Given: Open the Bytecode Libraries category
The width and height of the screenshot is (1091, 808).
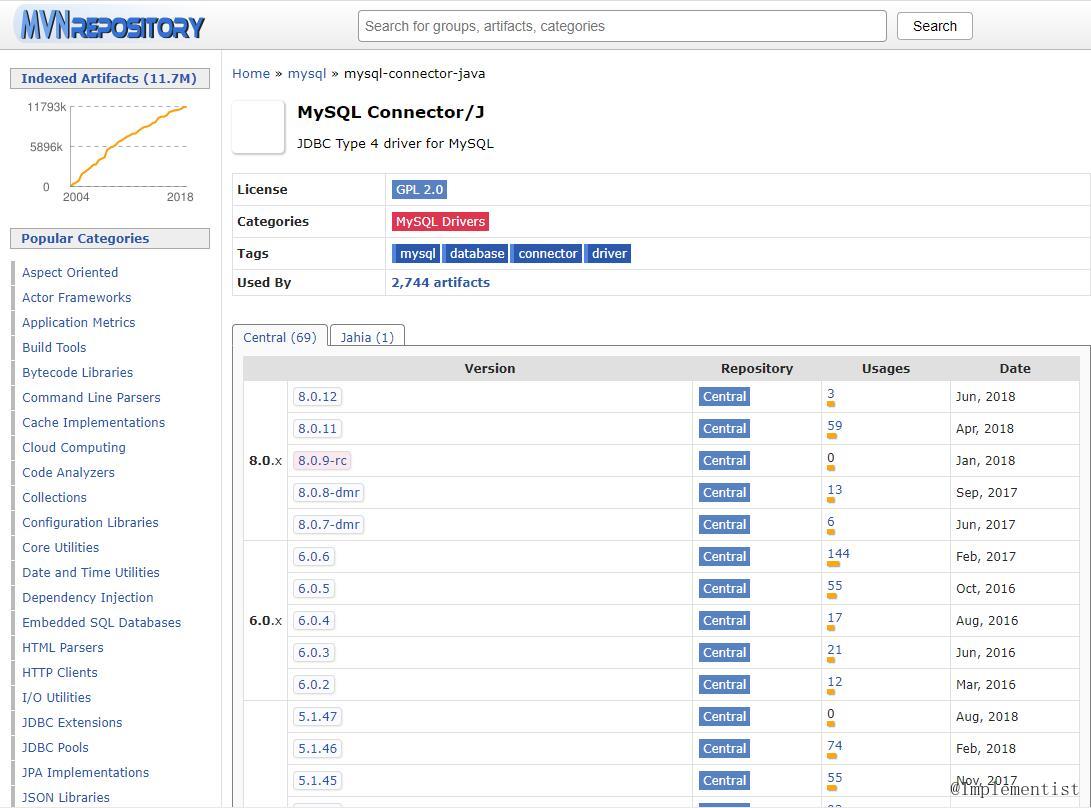Looking at the screenshot, I should (77, 373).
